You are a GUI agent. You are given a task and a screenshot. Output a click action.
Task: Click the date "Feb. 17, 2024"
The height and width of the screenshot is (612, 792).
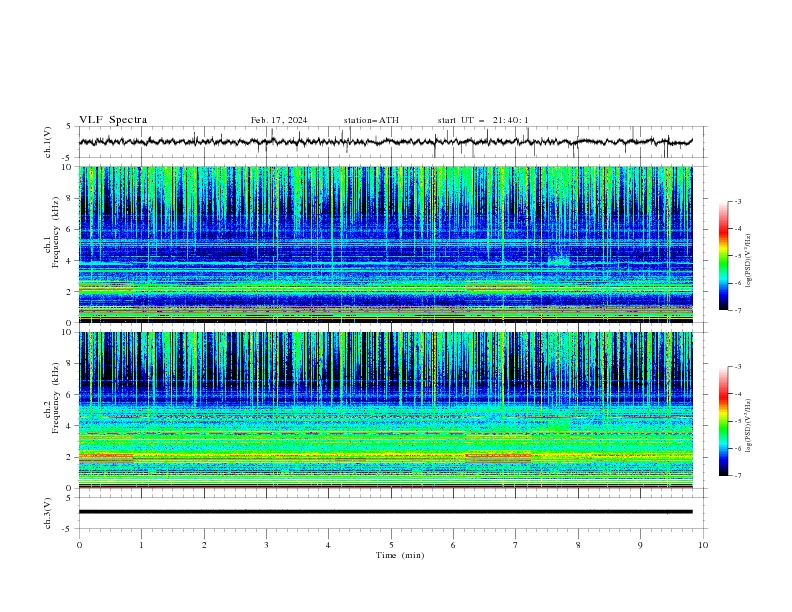[279, 120]
